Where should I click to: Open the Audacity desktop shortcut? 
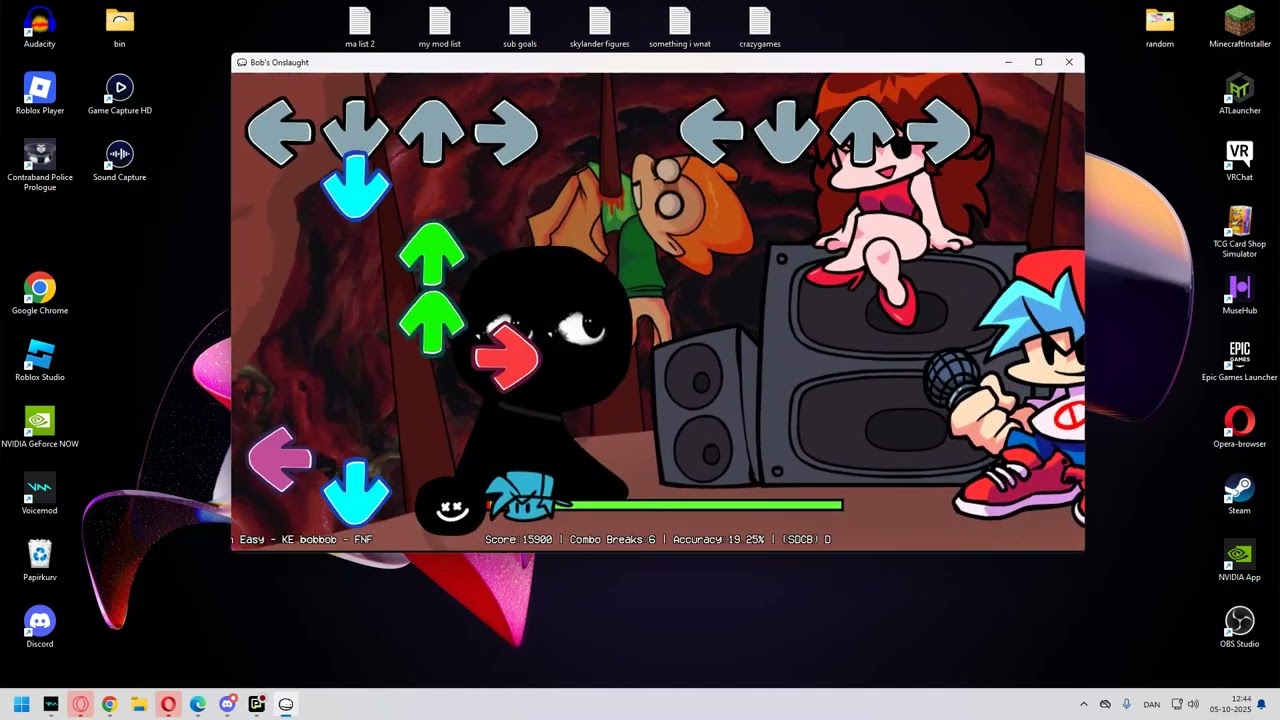pos(40,27)
